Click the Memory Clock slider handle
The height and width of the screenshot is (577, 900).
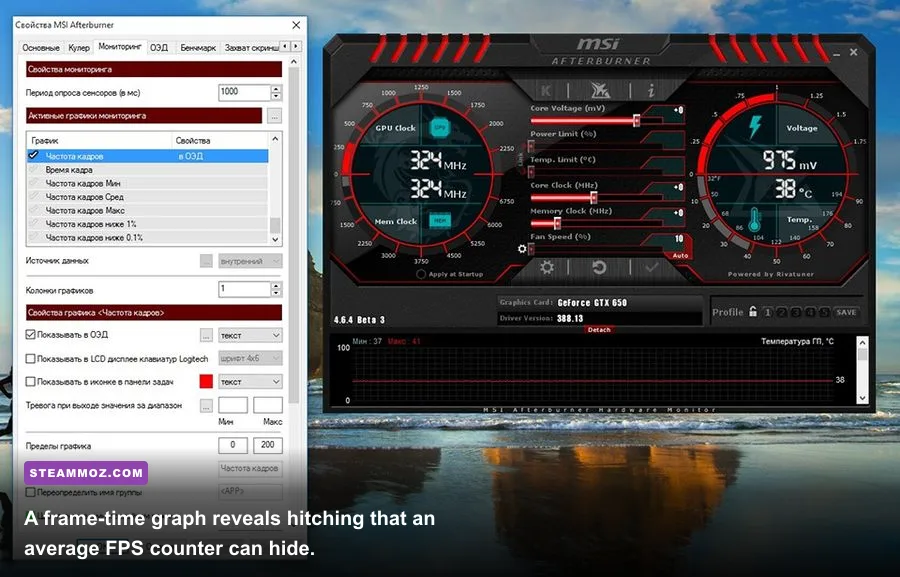[557, 223]
